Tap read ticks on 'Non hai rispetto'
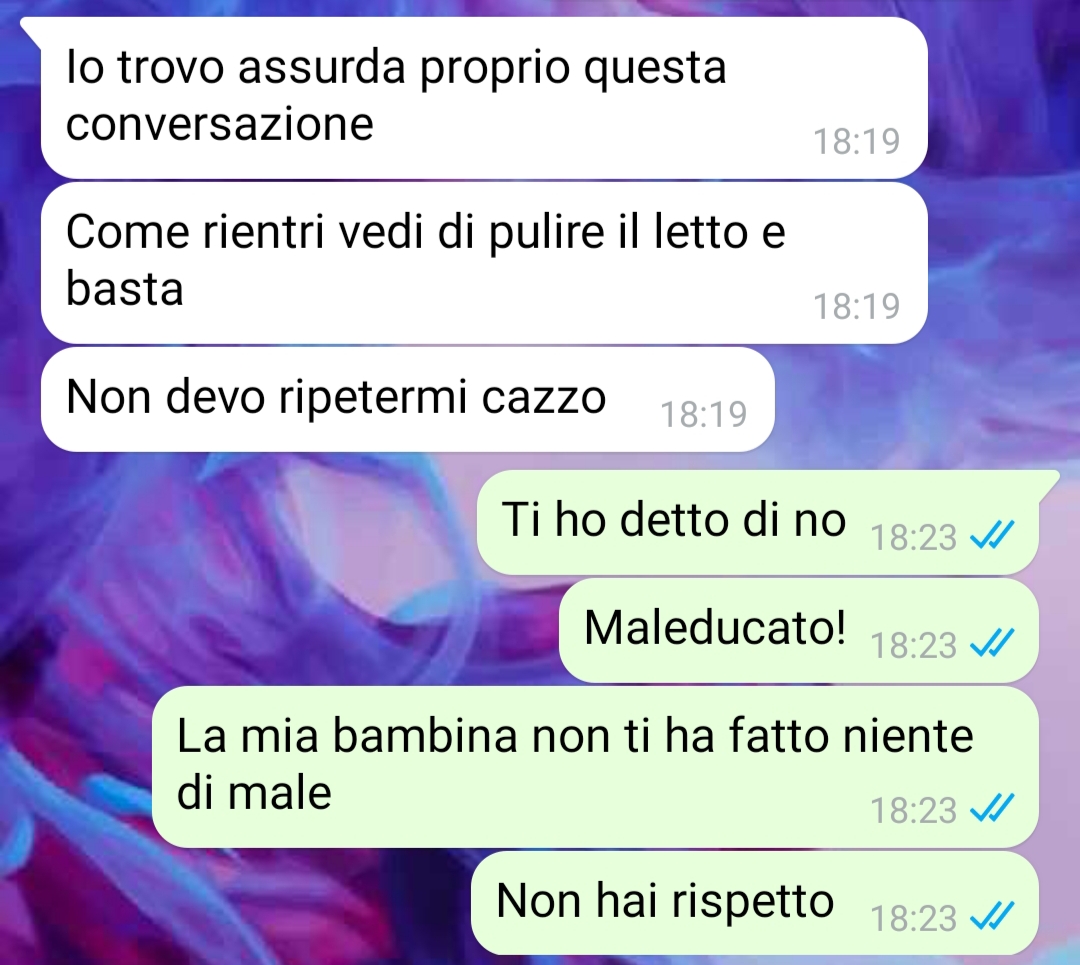 pos(992,917)
